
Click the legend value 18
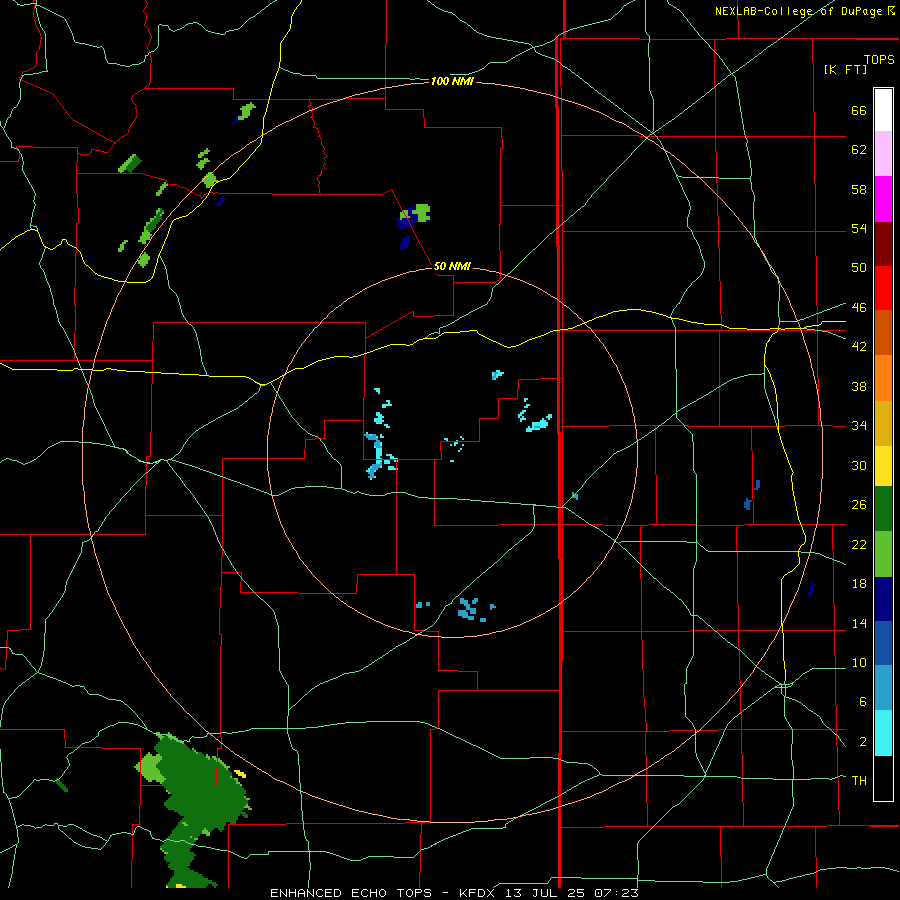[x=859, y=584]
